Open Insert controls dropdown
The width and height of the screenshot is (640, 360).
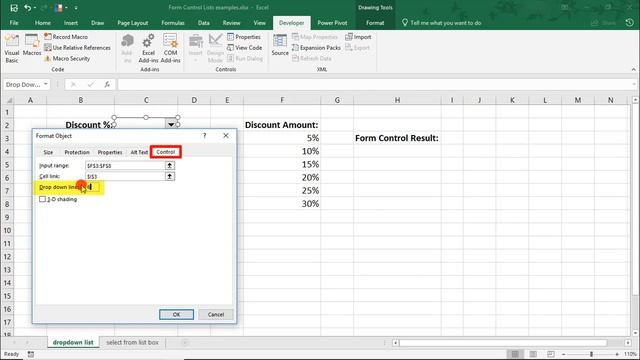[196, 49]
